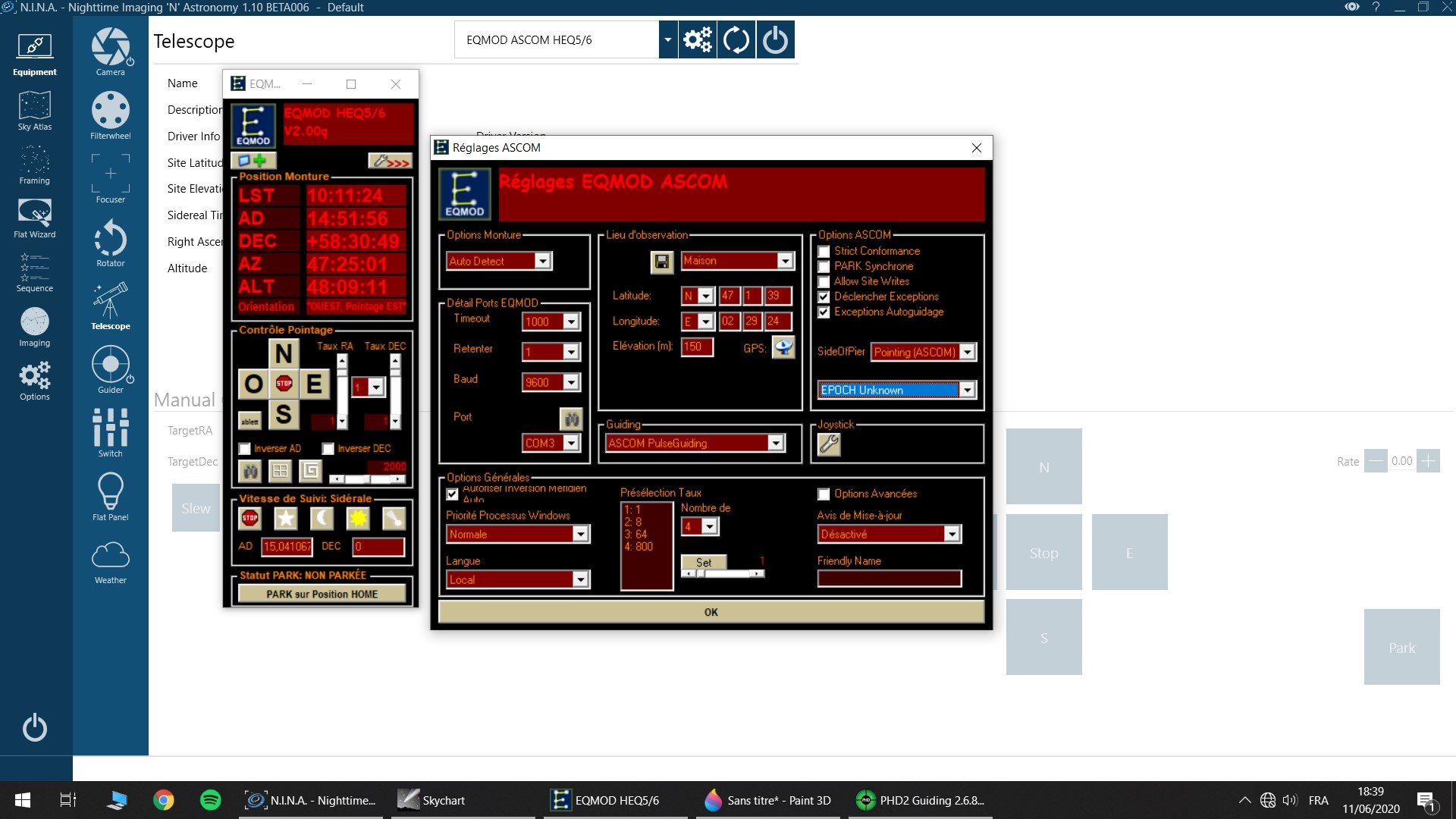Click the Filterwheel equipment icon

coord(111,115)
